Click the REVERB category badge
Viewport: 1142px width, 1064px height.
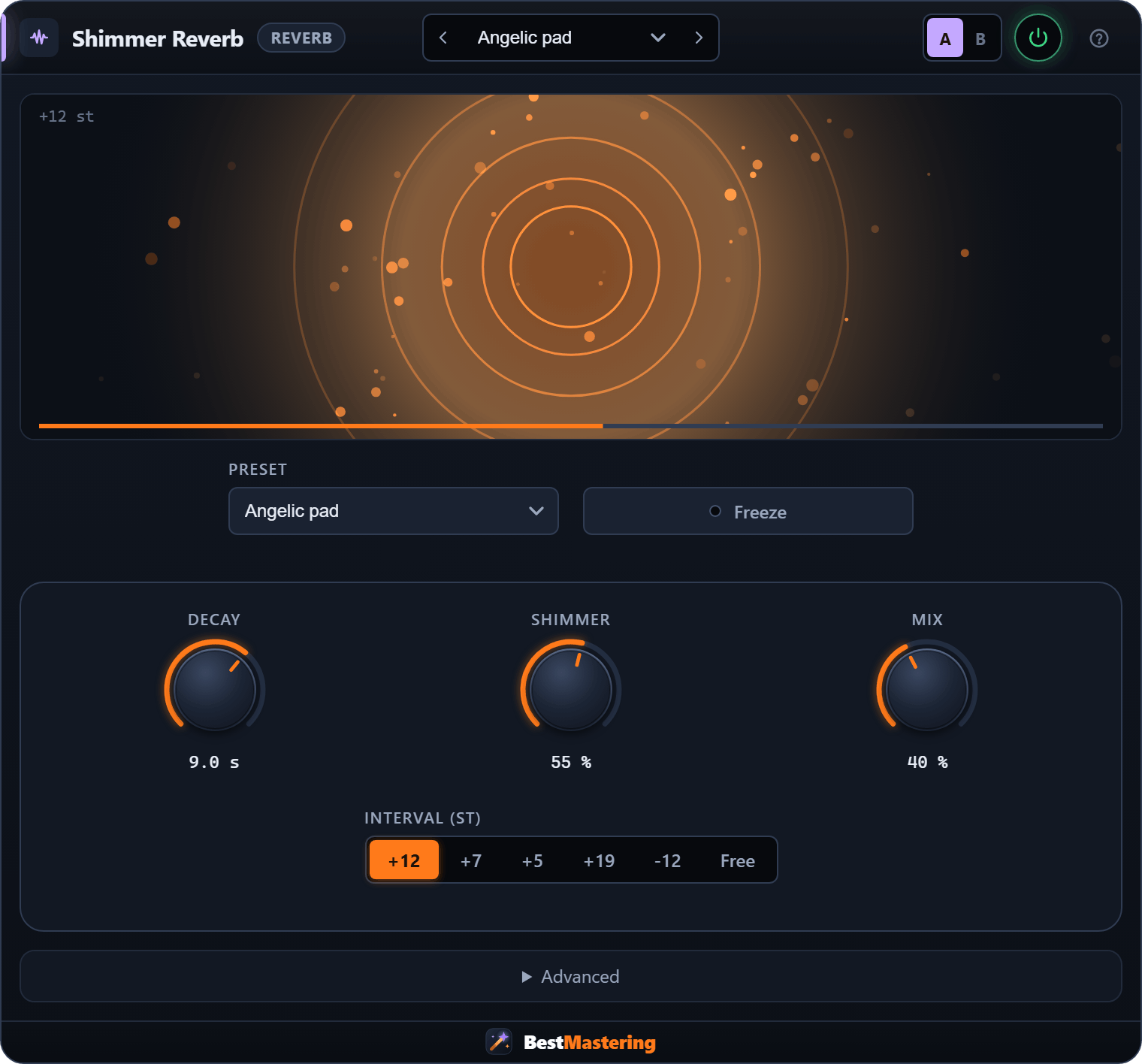pos(301,38)
